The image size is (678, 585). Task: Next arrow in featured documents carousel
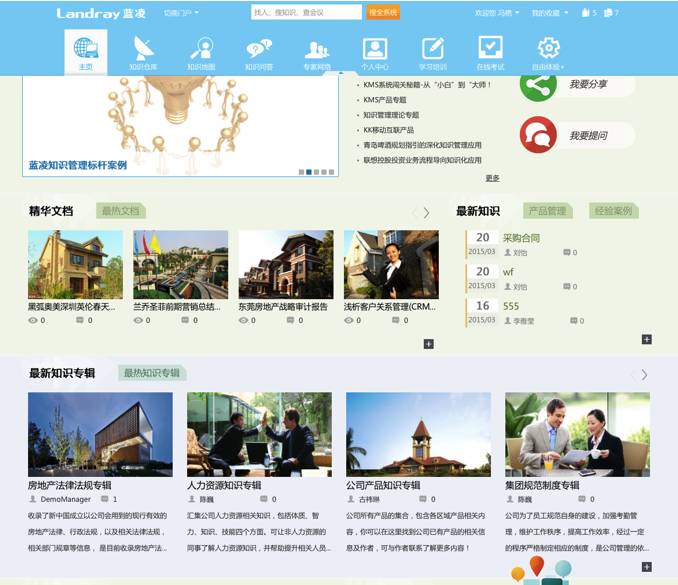[426, 213]
